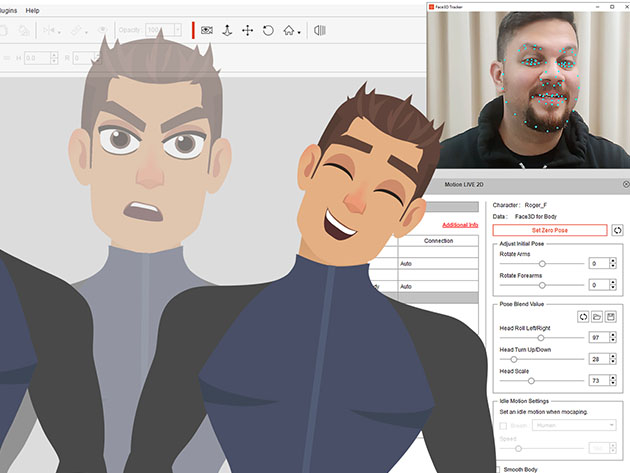
Task: Click the Rotate Forearms slider
Action: click(x=541, y=285)
